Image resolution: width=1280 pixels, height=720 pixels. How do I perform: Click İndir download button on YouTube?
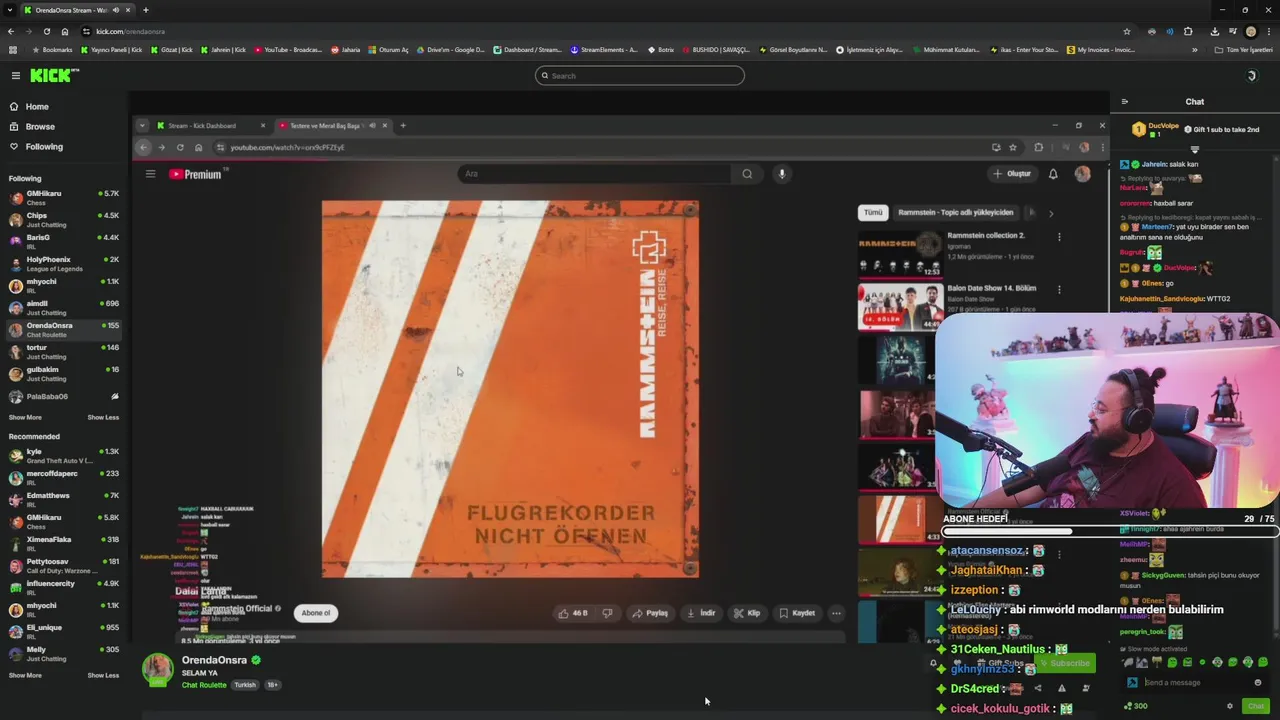(701, 613)
